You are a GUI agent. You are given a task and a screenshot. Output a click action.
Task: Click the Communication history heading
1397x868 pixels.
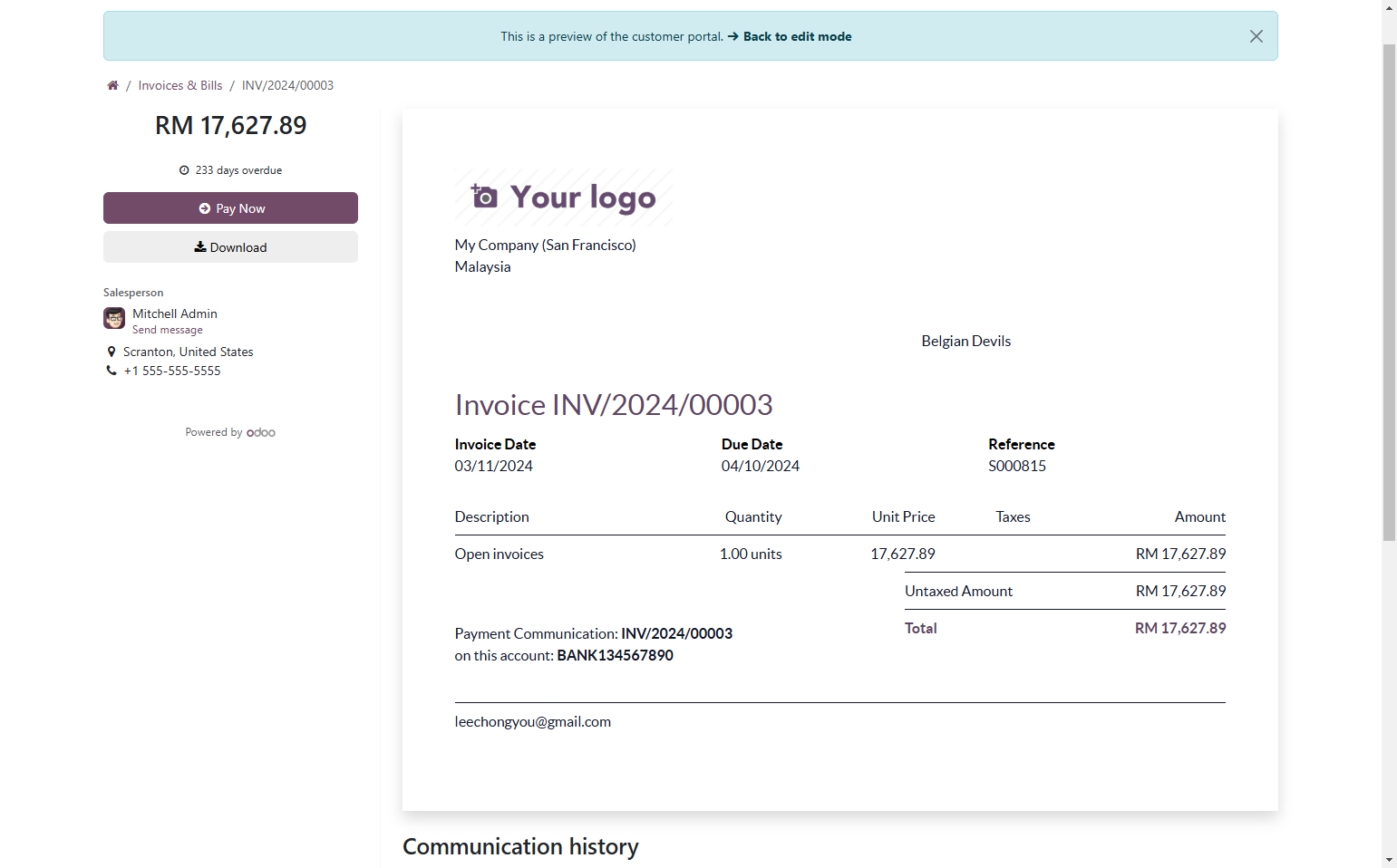coord(520,846)
